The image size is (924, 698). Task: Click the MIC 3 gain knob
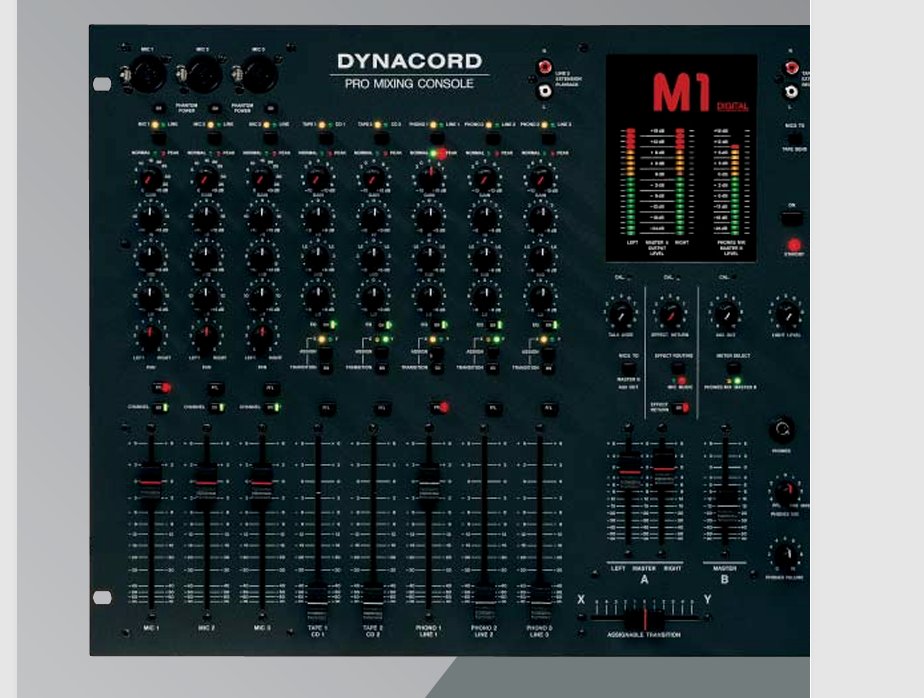(262, 177)
